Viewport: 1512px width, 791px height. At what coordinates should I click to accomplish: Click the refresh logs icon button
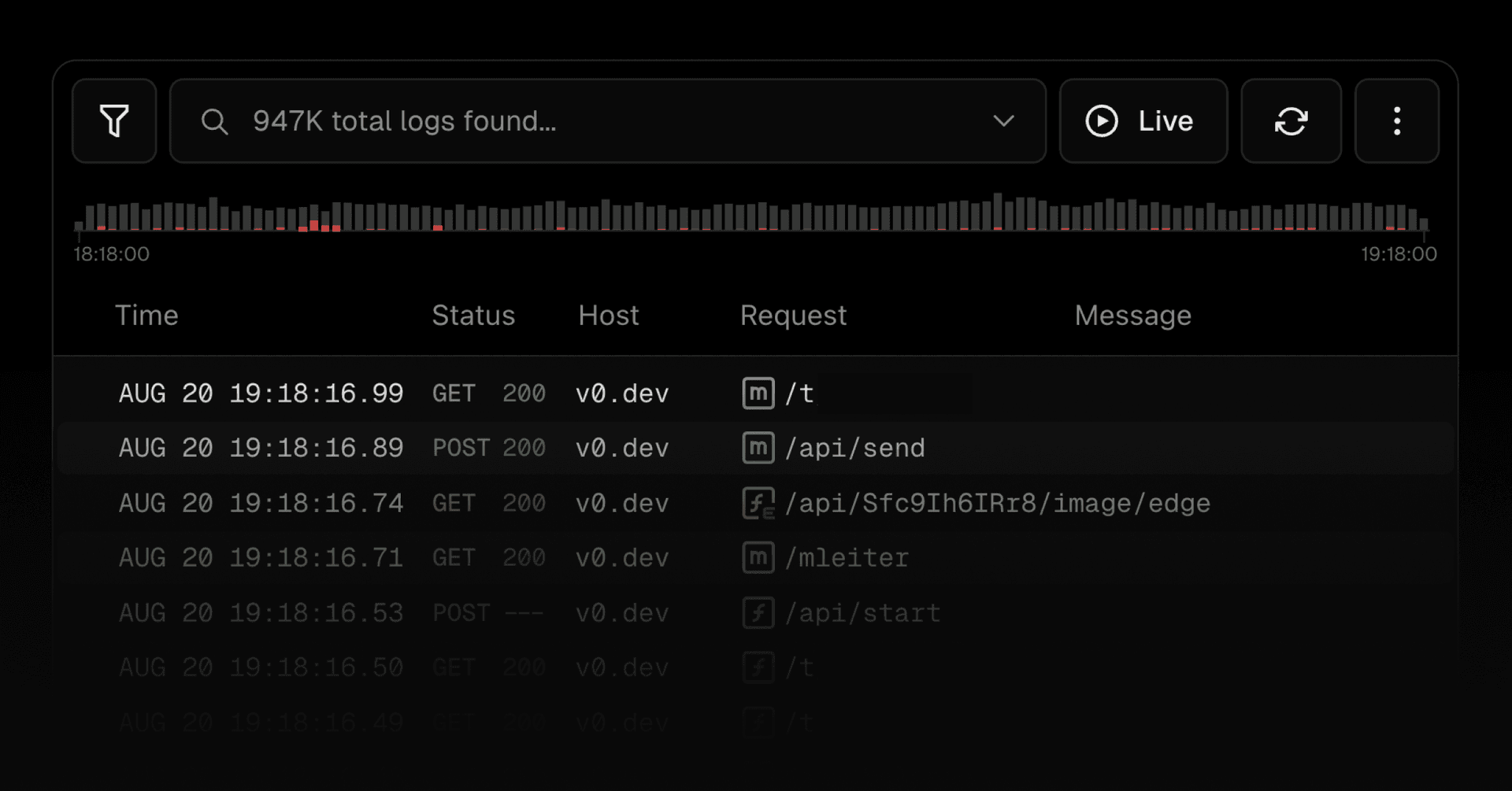[1291, 121]
